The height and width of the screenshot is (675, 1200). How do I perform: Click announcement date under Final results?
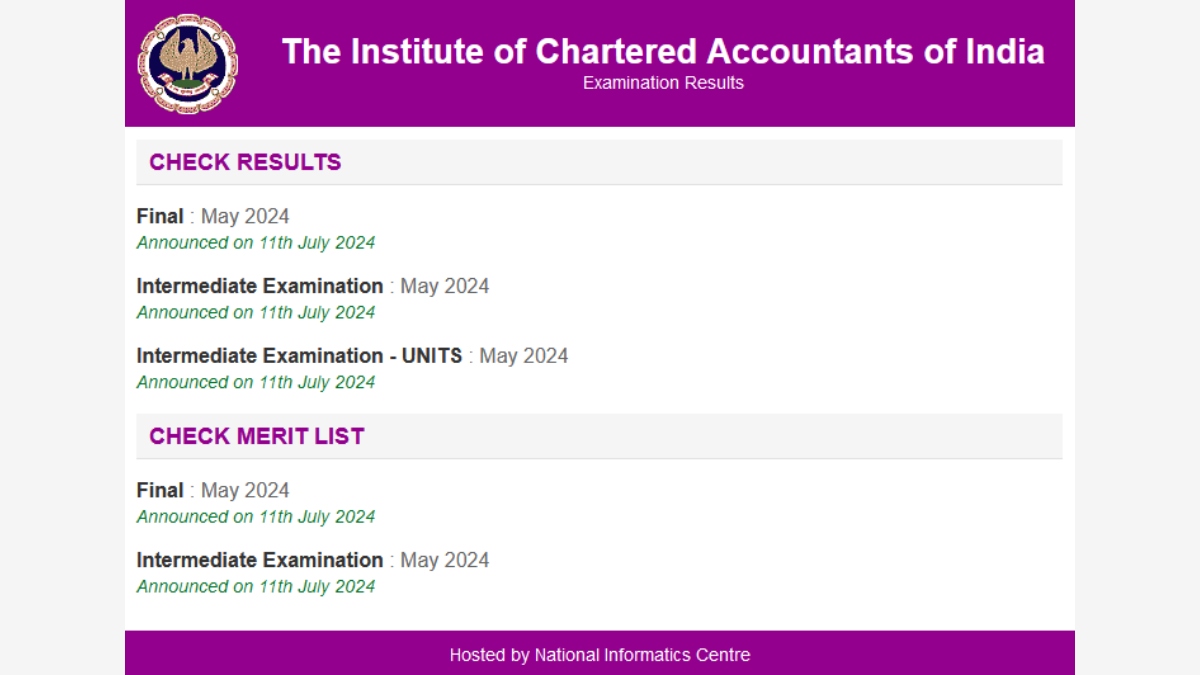[x=256, y=242]
